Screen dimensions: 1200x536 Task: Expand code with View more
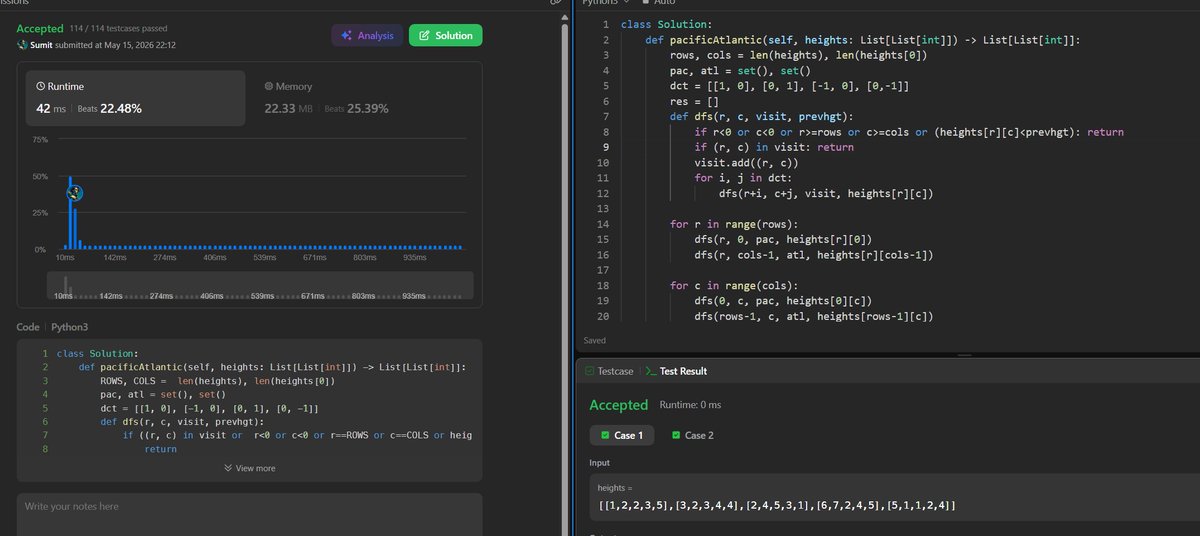(250, 468)
